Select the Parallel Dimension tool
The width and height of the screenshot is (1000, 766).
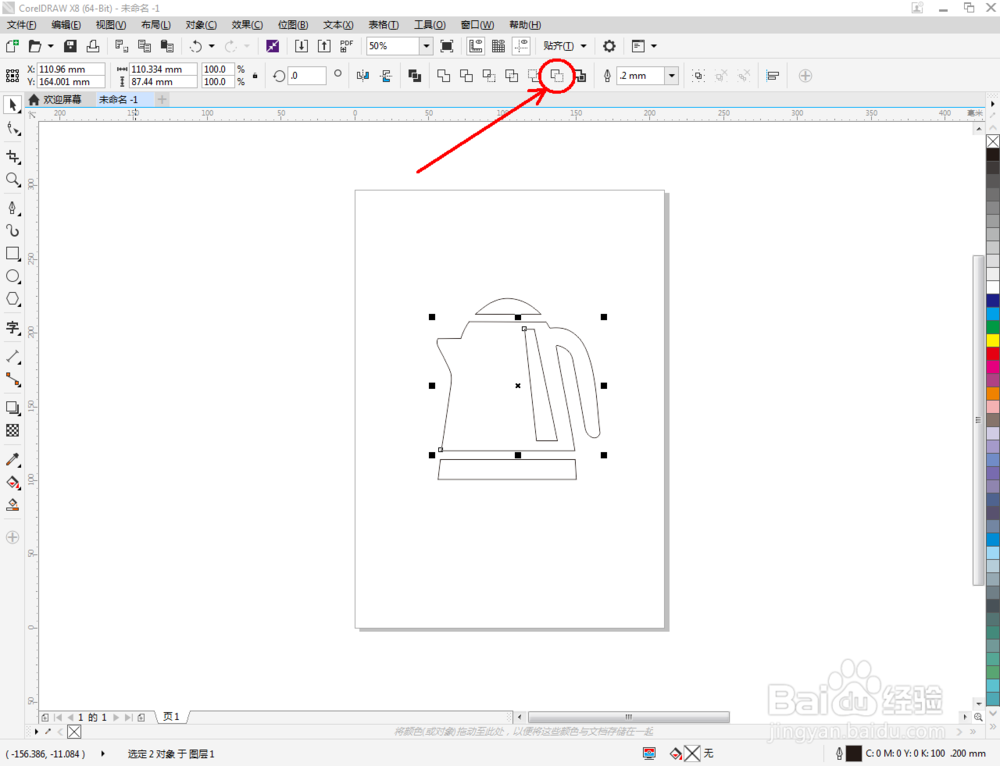(x=13, y=357)
